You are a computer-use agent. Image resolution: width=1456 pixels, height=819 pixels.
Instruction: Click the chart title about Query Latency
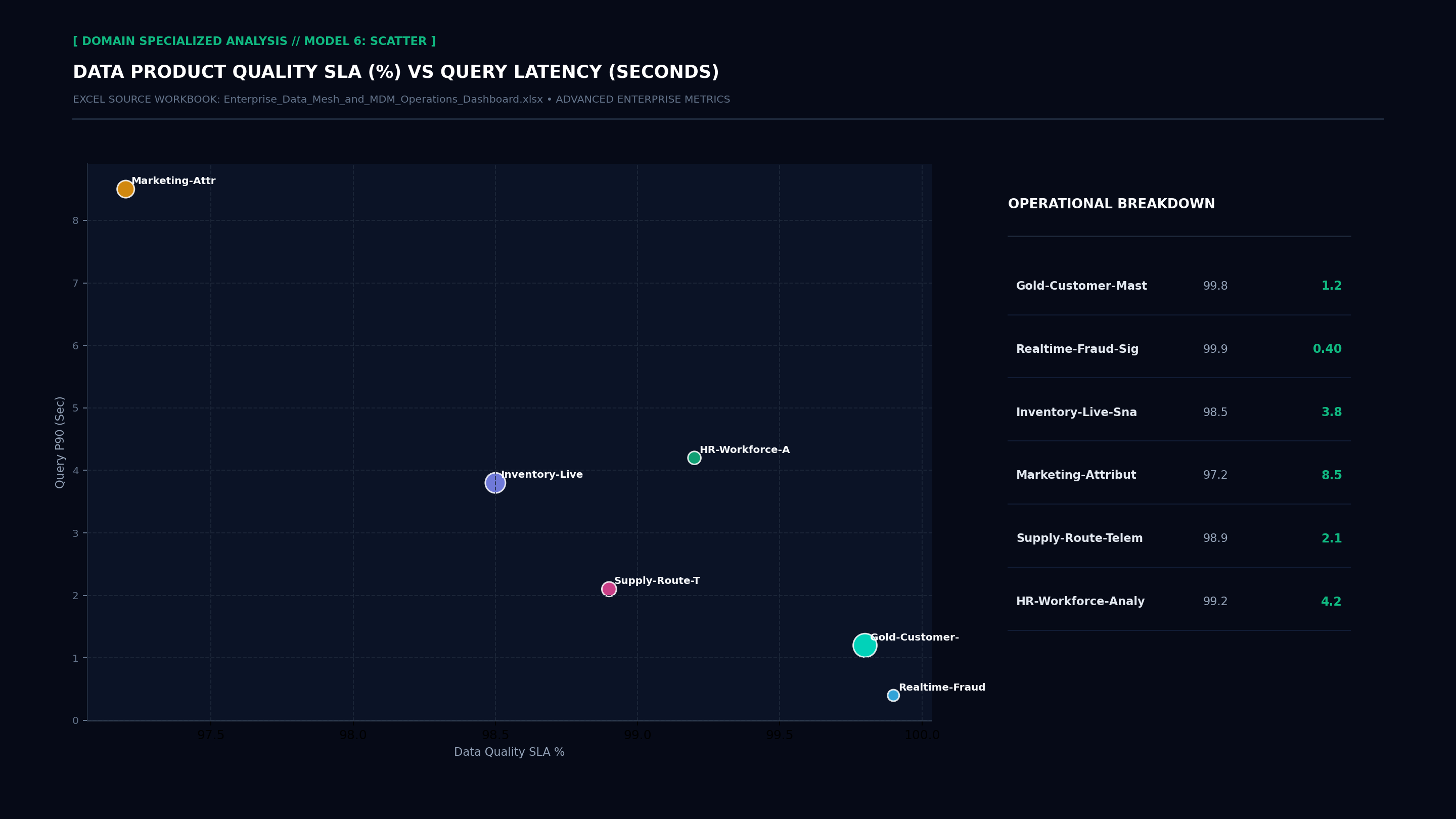click(x=396, y=72)
